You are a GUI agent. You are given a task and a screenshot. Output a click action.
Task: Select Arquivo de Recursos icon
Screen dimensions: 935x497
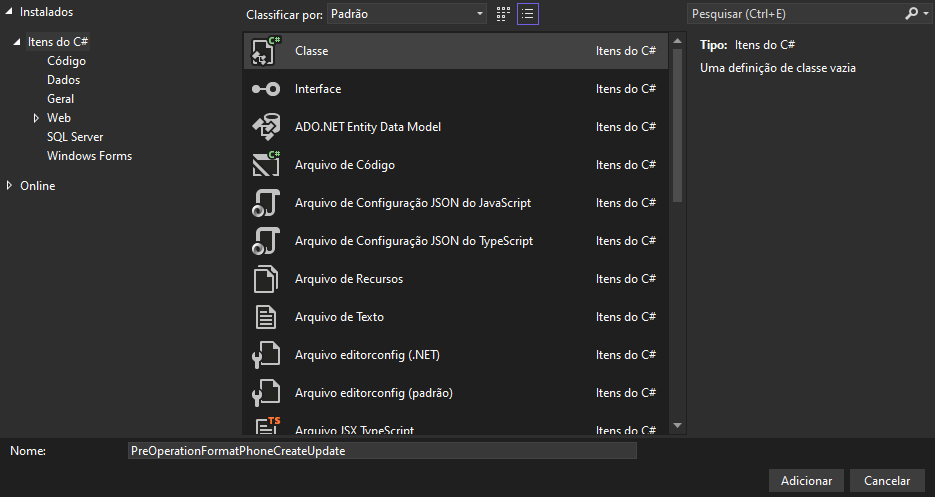pyautogui.click(x=265, y=279)
